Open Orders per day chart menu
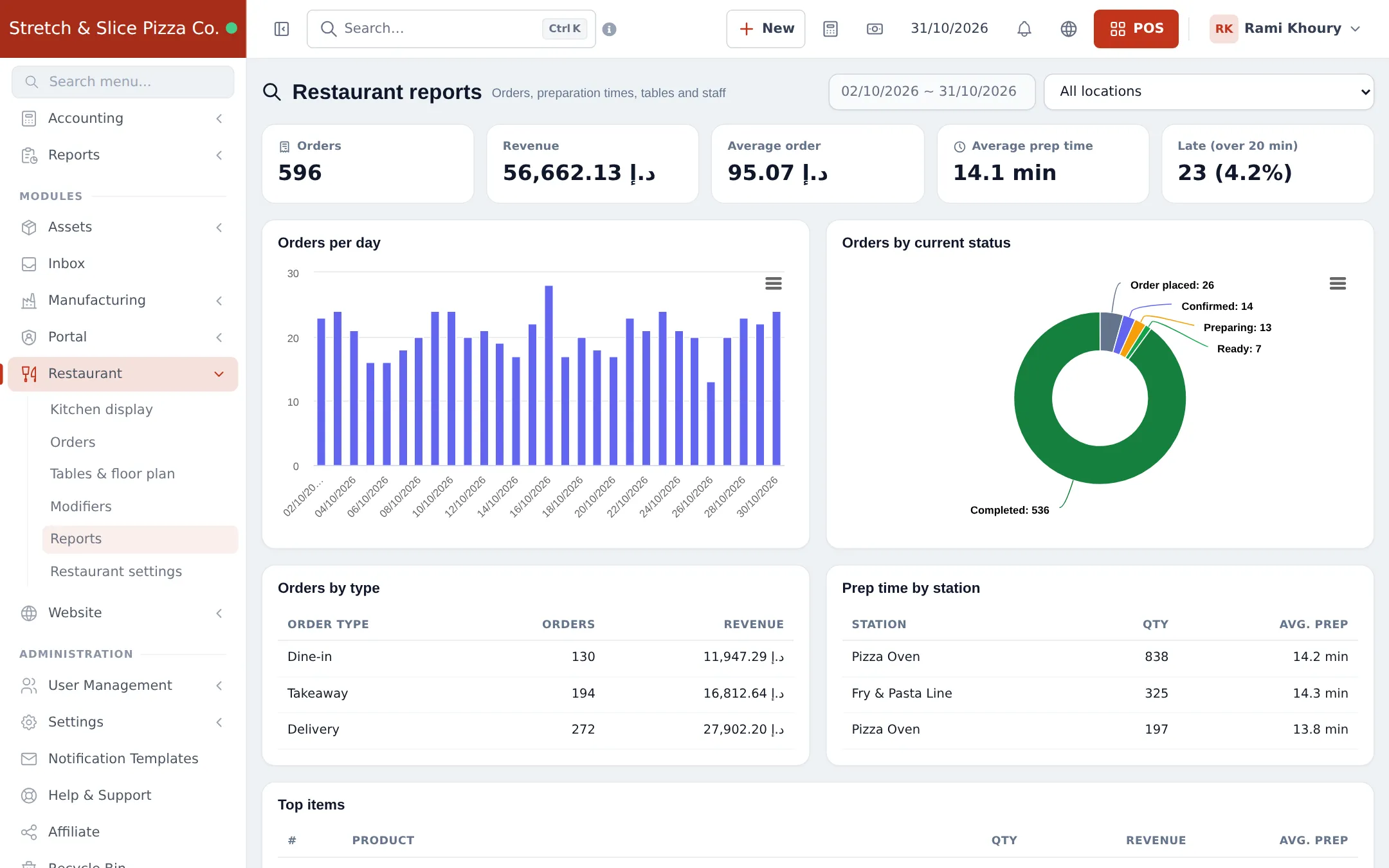 (774, 284)
